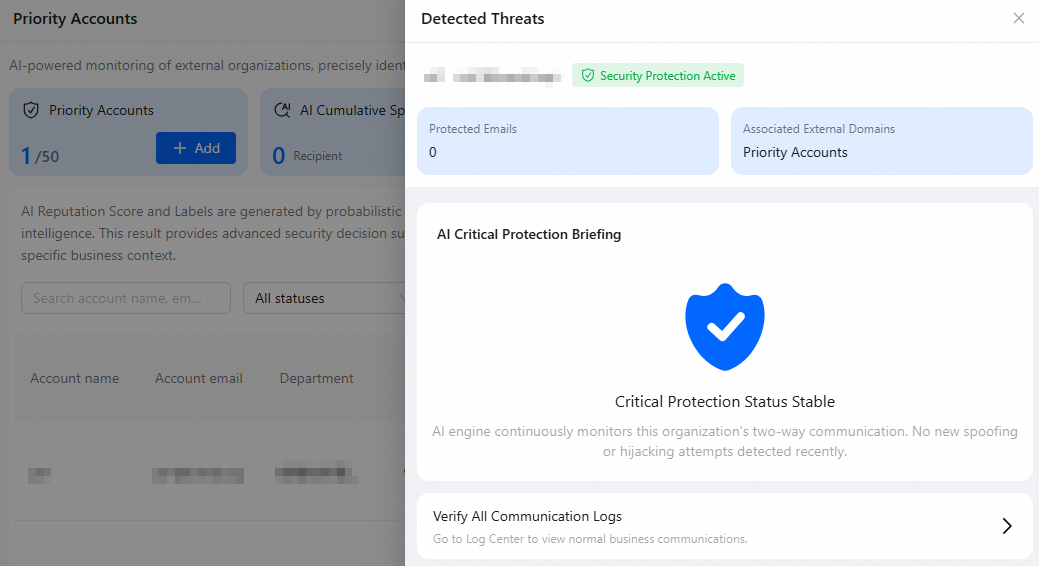Viewport: 1039px width, 566px height.
Task: Click the Associated External Domains card
Action: click(881, 141)
